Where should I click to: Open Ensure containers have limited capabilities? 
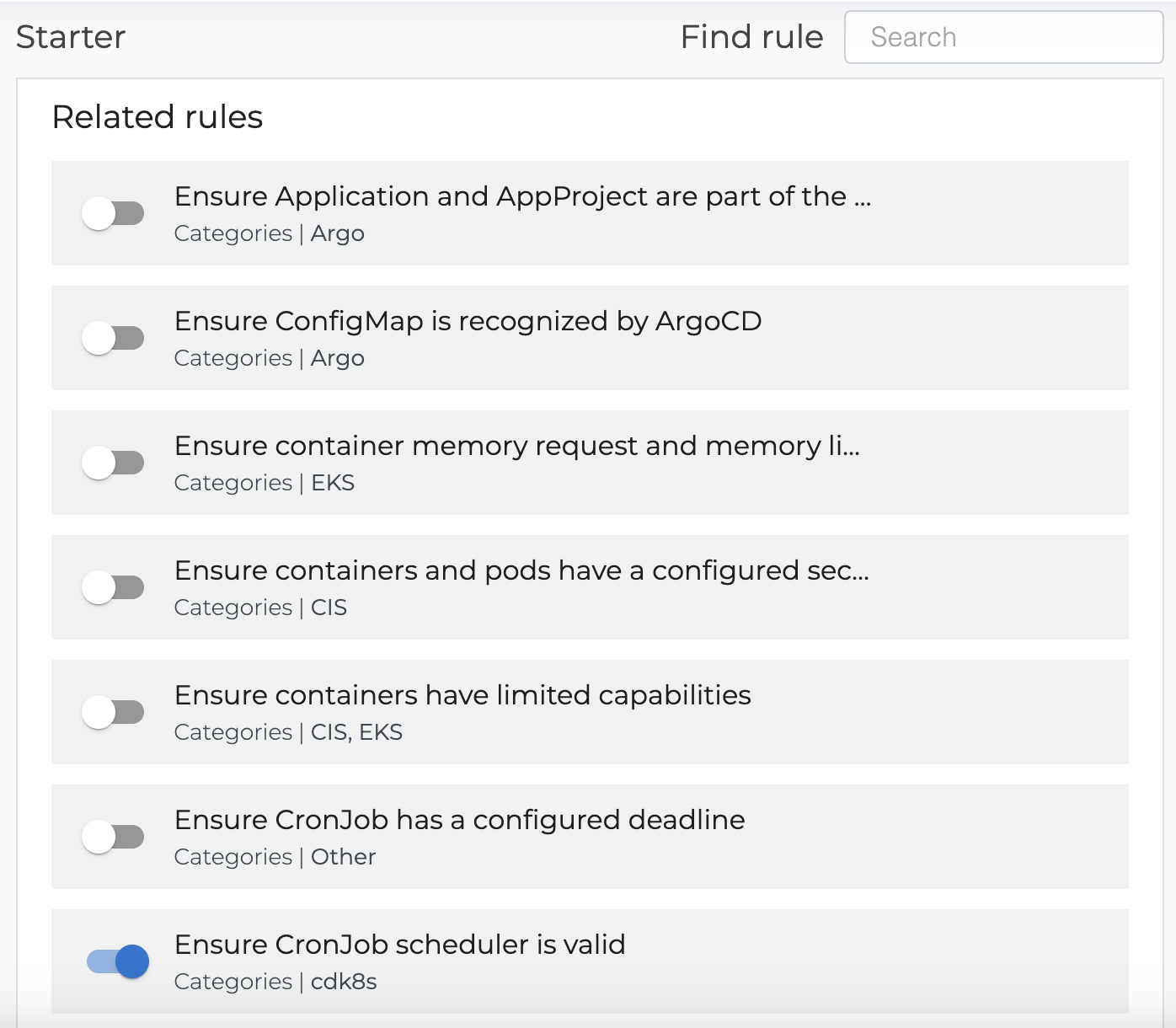click(x=462, y=695)
